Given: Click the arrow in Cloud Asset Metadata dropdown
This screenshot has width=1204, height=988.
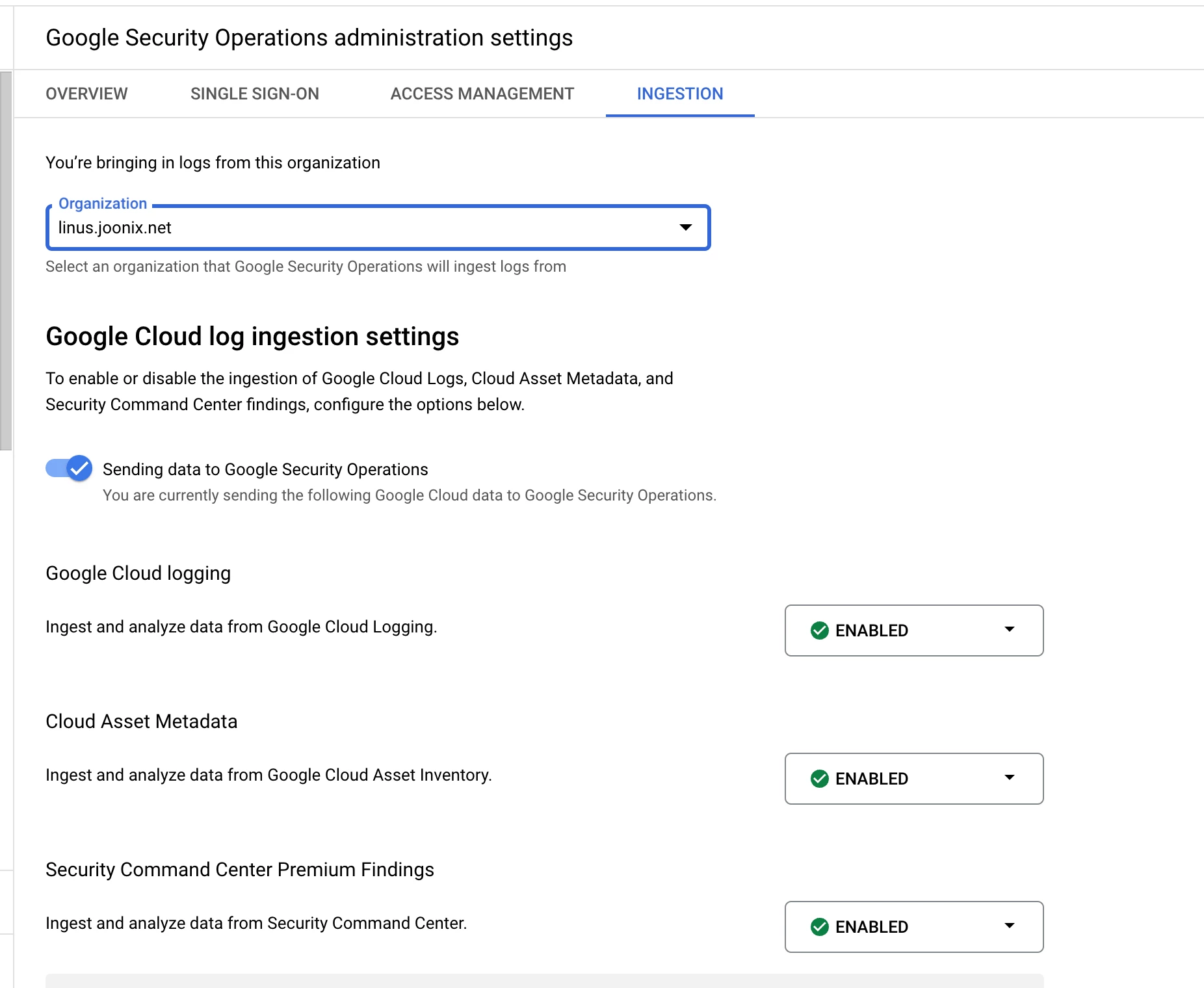Looking at the screenshot, I should [x=1010, y=777].
